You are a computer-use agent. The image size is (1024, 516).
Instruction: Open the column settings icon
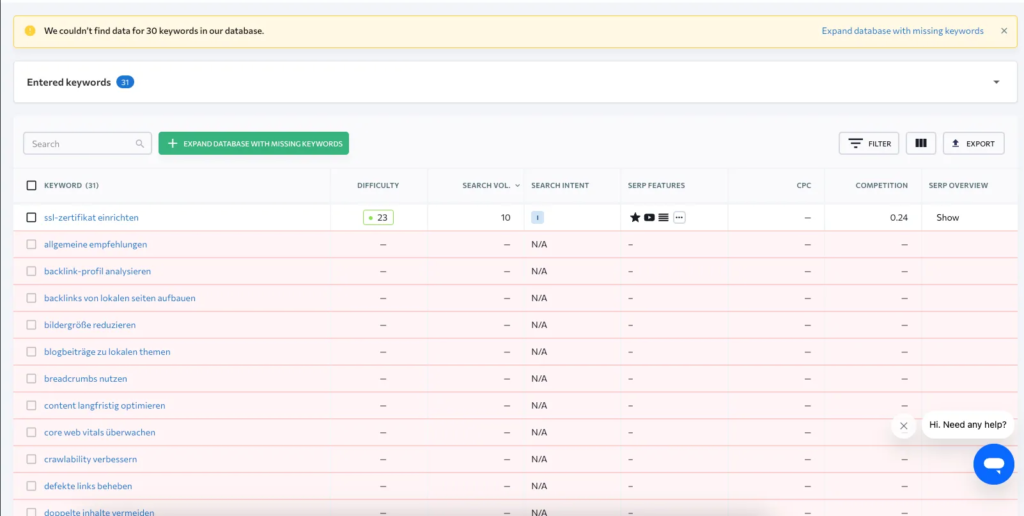click(921, 144)
